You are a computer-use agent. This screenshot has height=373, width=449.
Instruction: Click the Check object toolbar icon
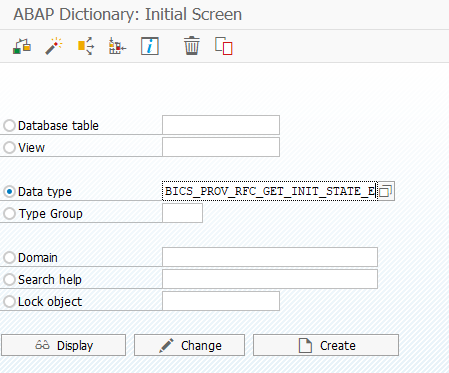tap(22, 46)
